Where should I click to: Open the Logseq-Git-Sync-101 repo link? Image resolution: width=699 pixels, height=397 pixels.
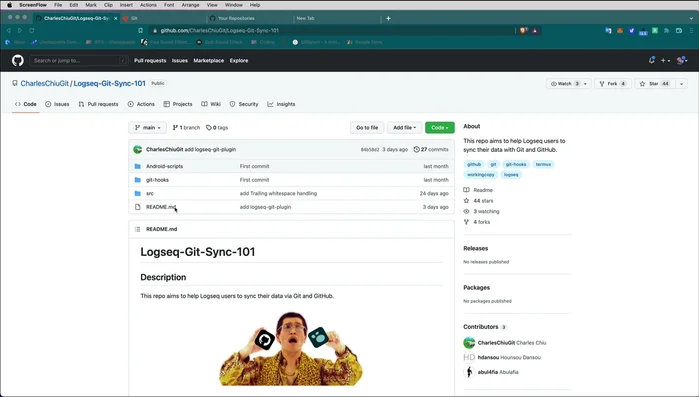110,83
